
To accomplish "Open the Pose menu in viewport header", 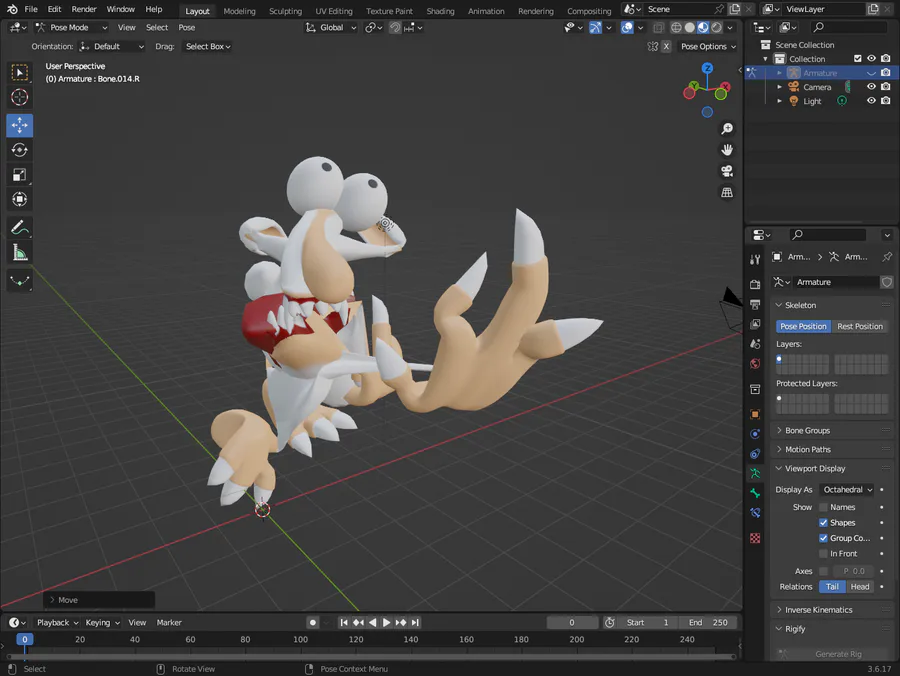I will (x=187, y=28).
